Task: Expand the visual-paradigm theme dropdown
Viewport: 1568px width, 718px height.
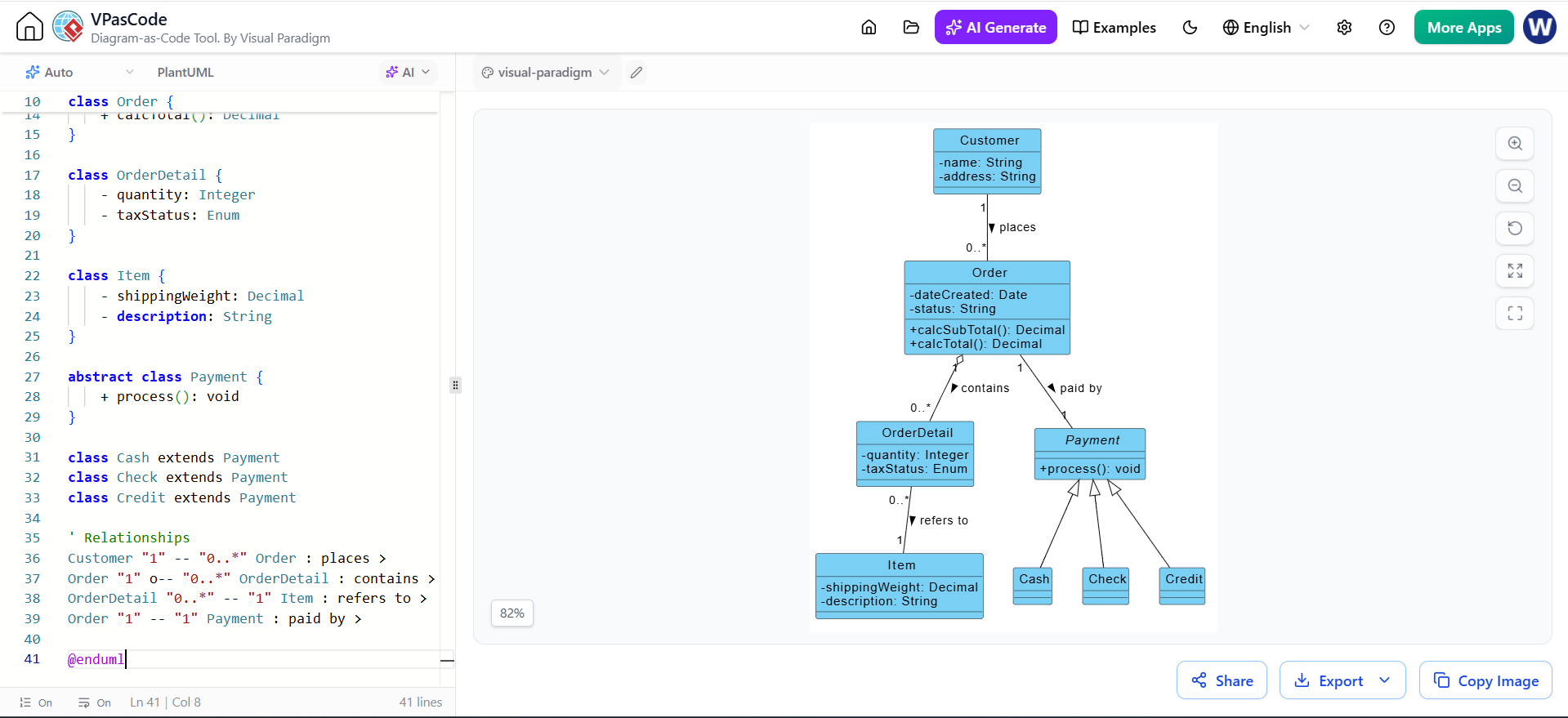Action: coord(545,72)
